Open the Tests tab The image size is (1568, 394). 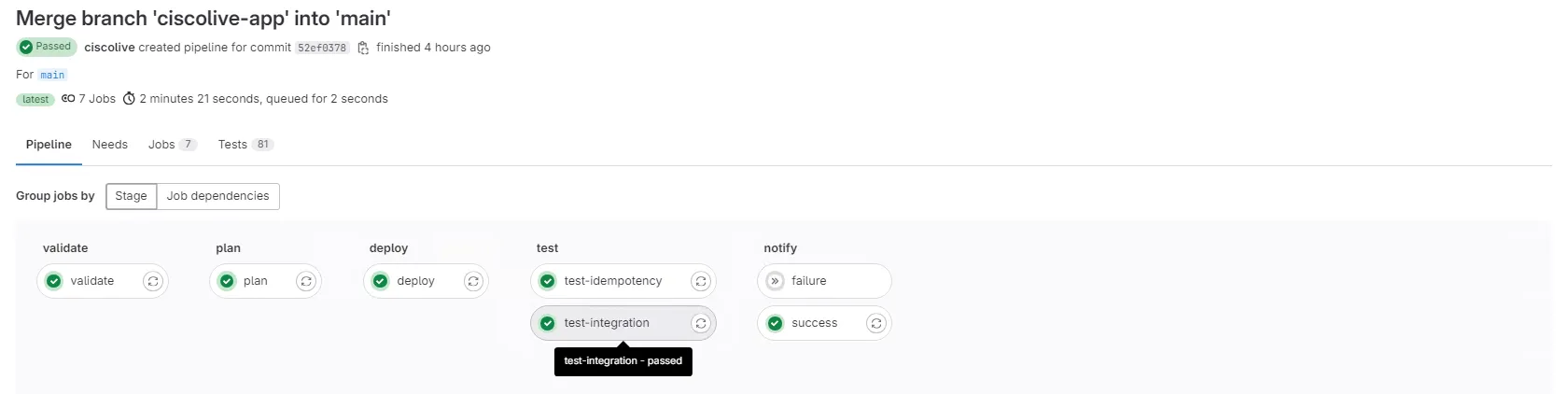232,145
